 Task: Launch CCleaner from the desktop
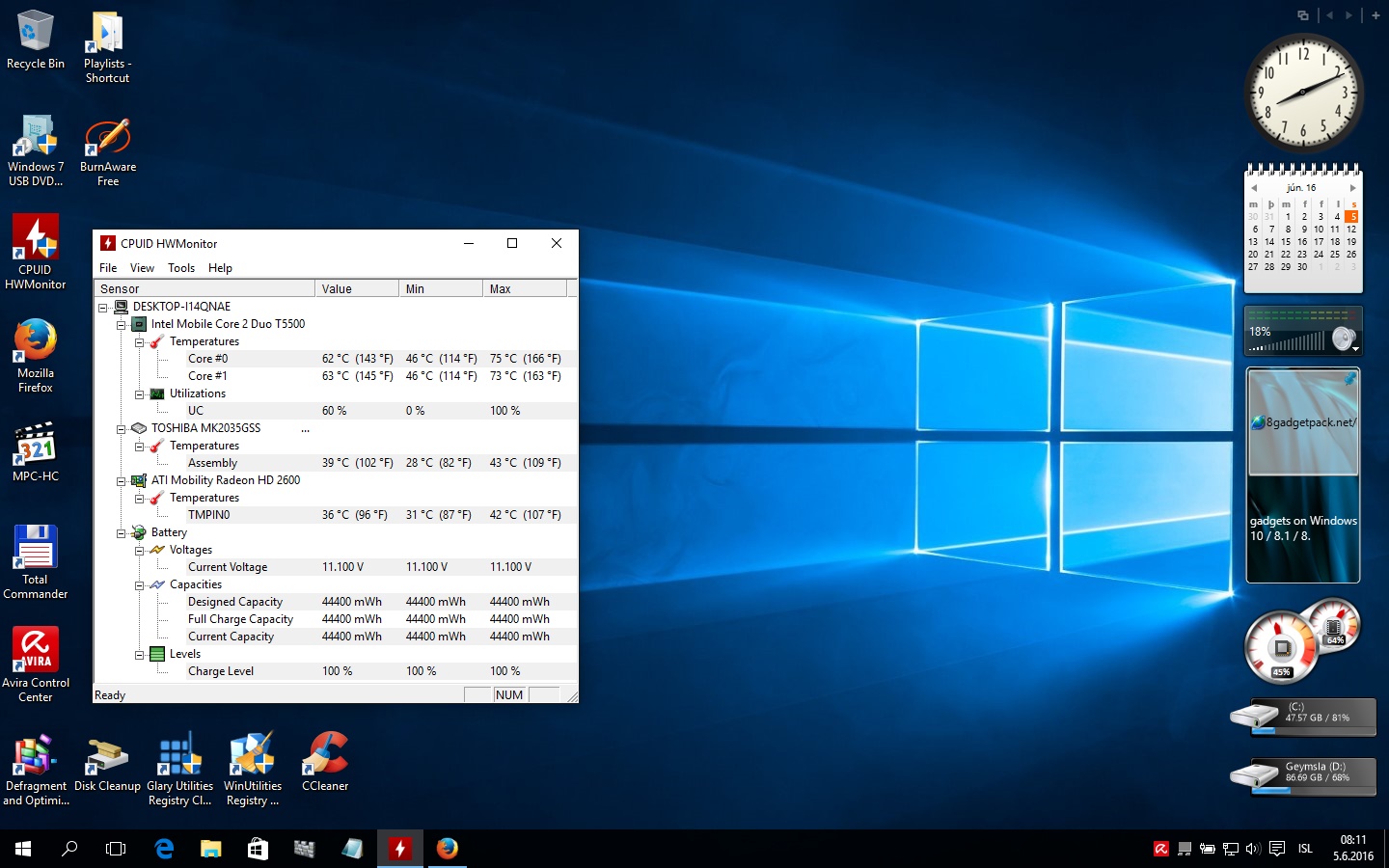(325, 762)
